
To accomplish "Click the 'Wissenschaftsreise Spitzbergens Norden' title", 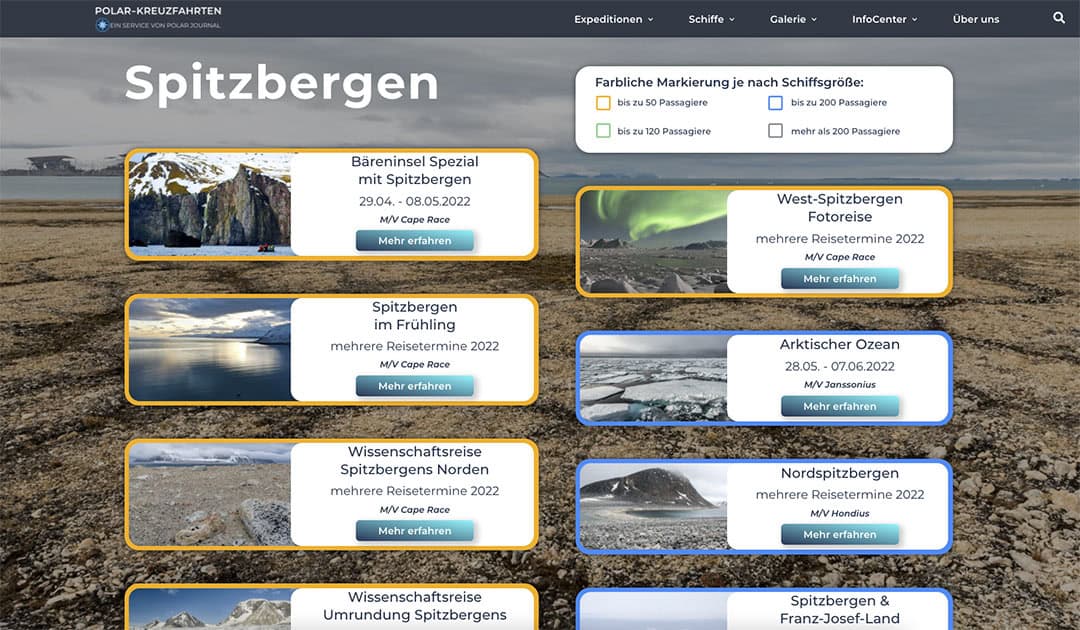I will [415, 461].
